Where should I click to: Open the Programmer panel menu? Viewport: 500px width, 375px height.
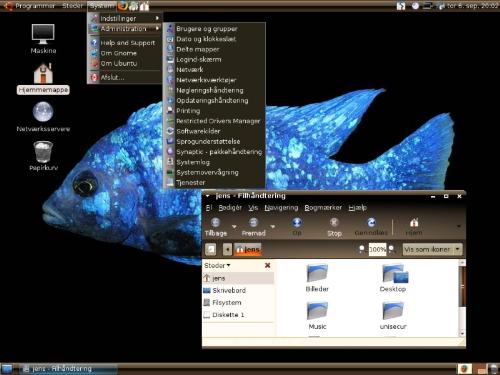pyautogui.click(x=30, y=6)
